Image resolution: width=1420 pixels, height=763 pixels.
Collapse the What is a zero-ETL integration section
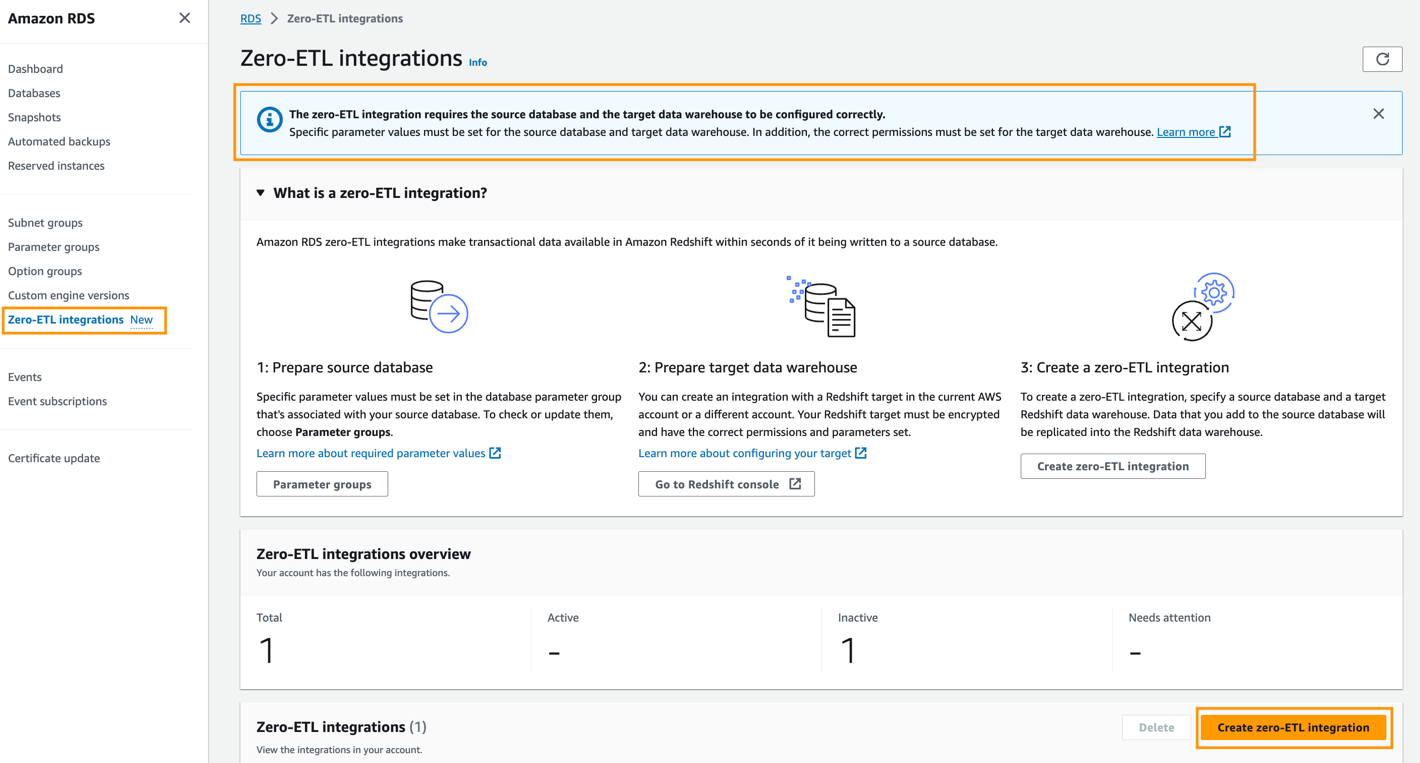(x=261, y=193)
